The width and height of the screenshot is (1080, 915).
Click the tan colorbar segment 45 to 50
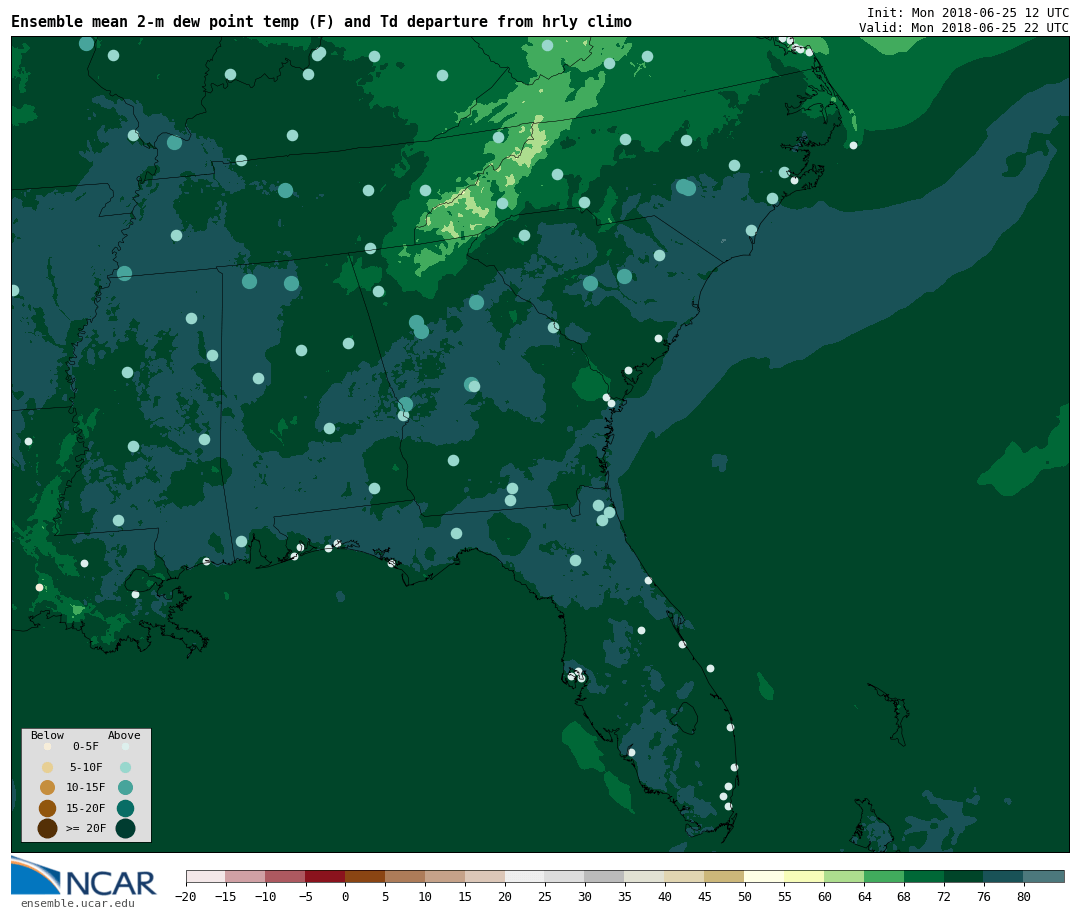tap(725, 876)
